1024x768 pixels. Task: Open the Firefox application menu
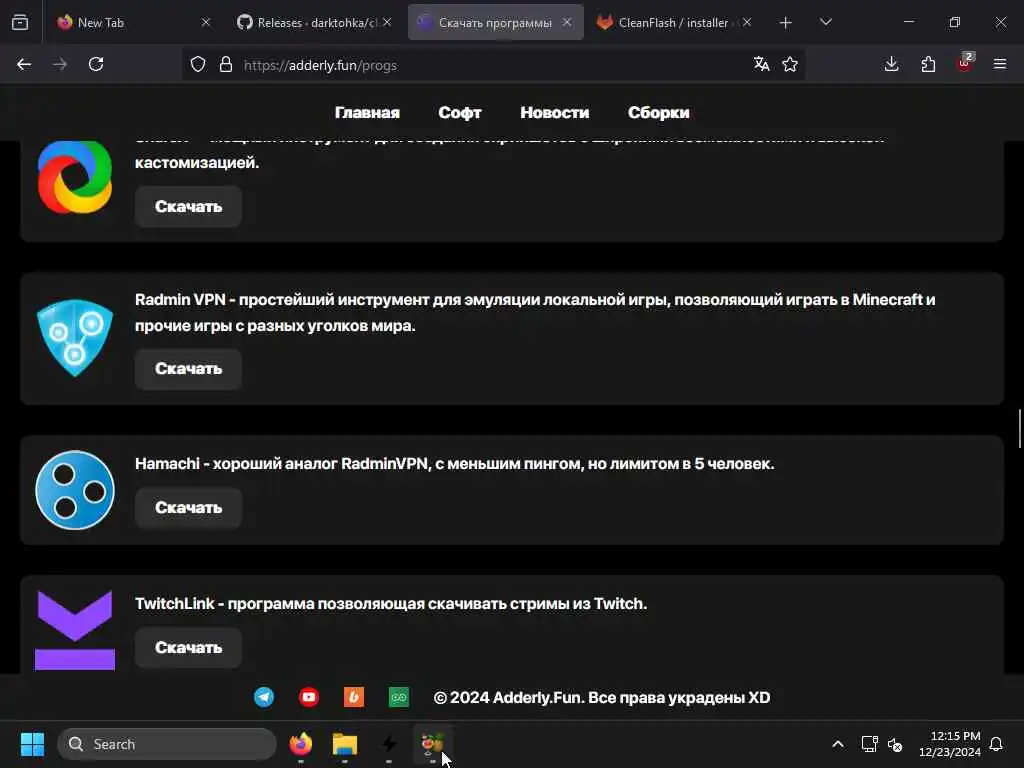click(1000, 64)
